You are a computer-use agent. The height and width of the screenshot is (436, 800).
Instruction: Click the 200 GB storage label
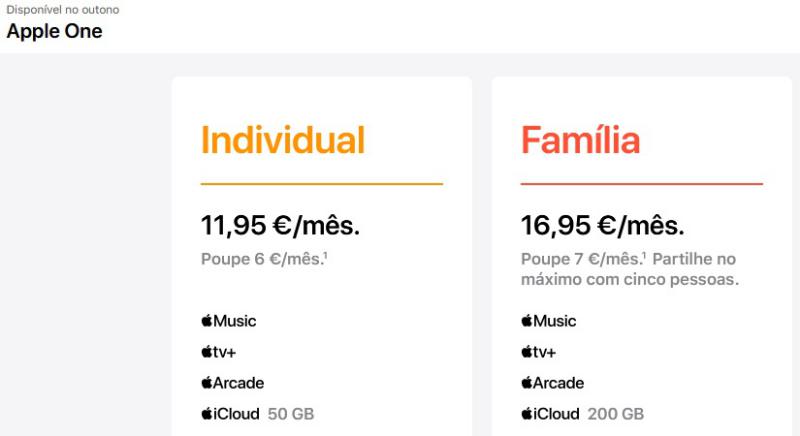[x=616, y=414]
